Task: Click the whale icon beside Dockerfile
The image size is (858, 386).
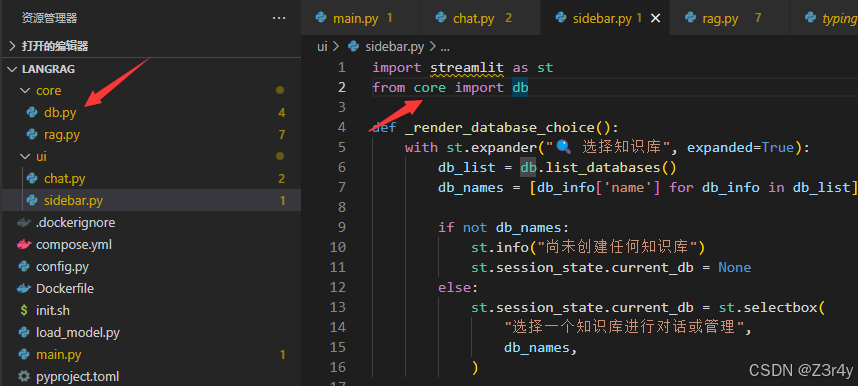Action: point(24,289)
